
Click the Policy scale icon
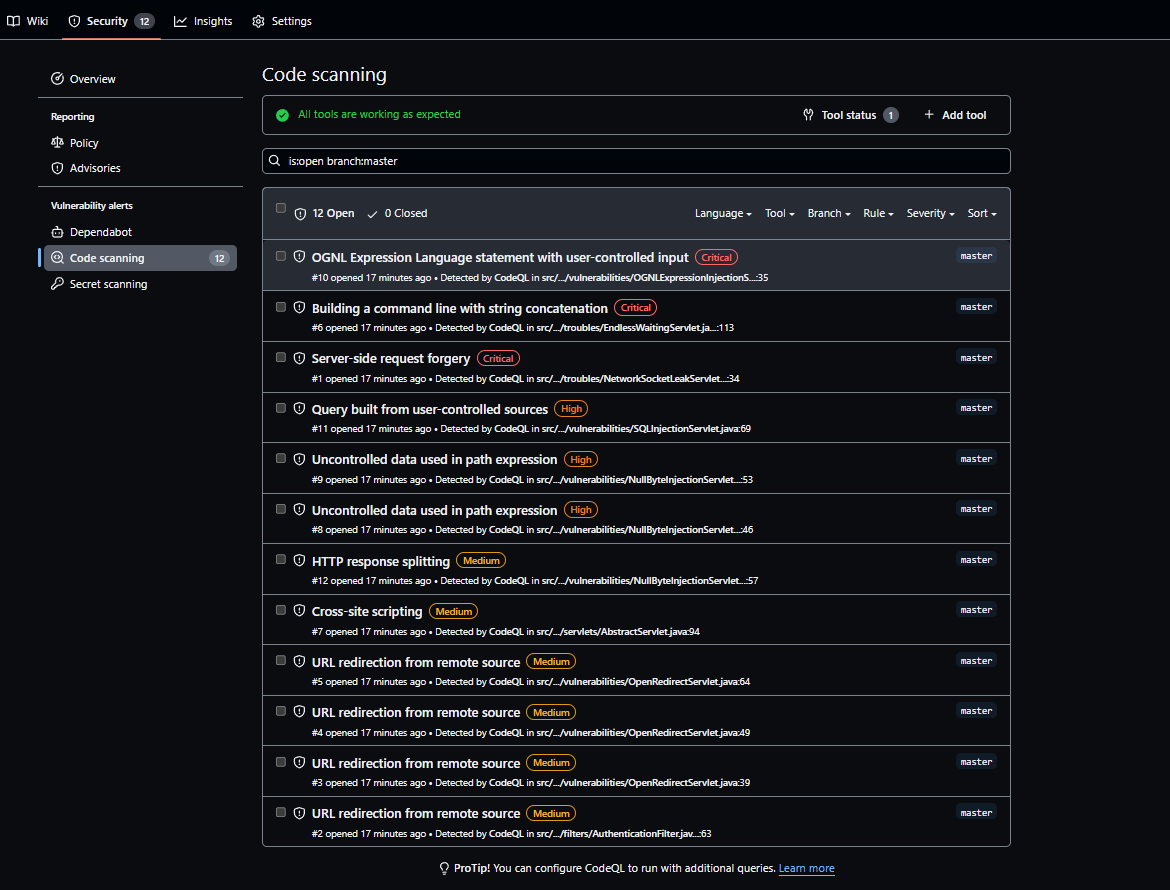[x=58, y=143]
